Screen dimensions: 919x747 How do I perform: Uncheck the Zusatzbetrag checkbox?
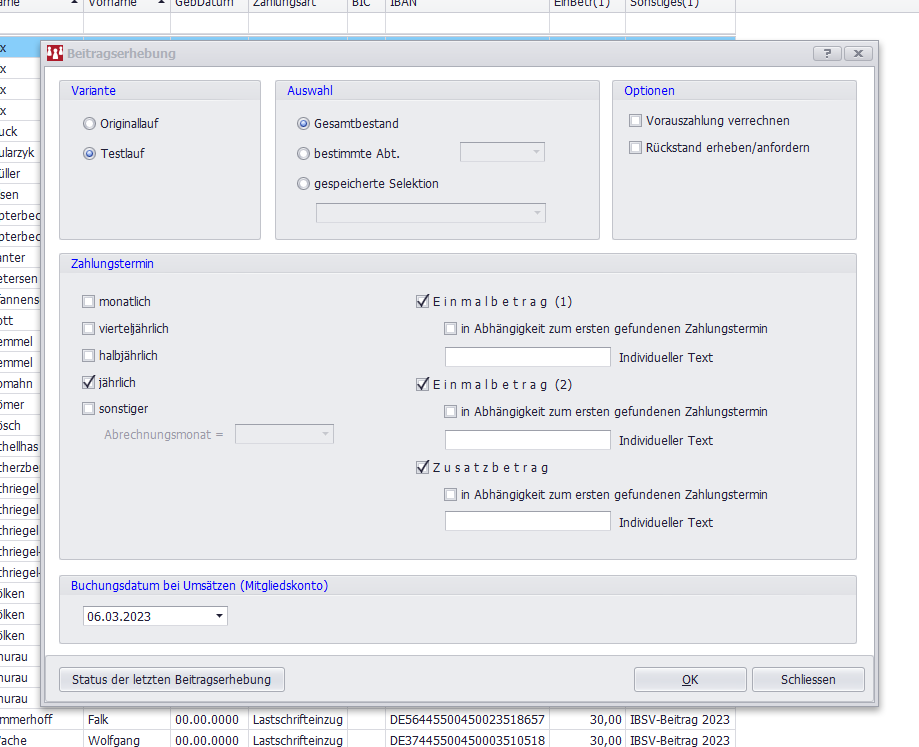tap(423, 467)
